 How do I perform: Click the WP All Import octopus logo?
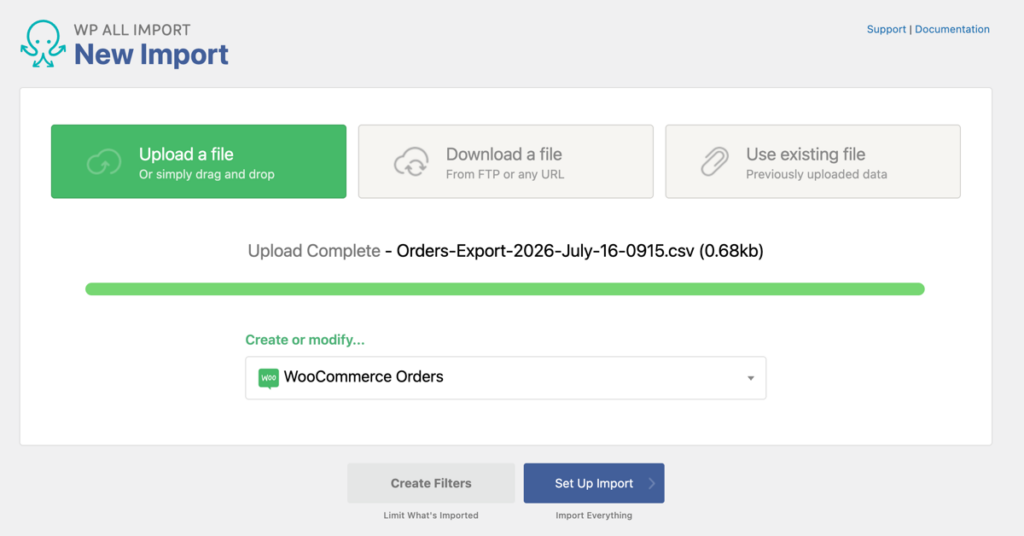pyautogui.click(x=43, y=43)
